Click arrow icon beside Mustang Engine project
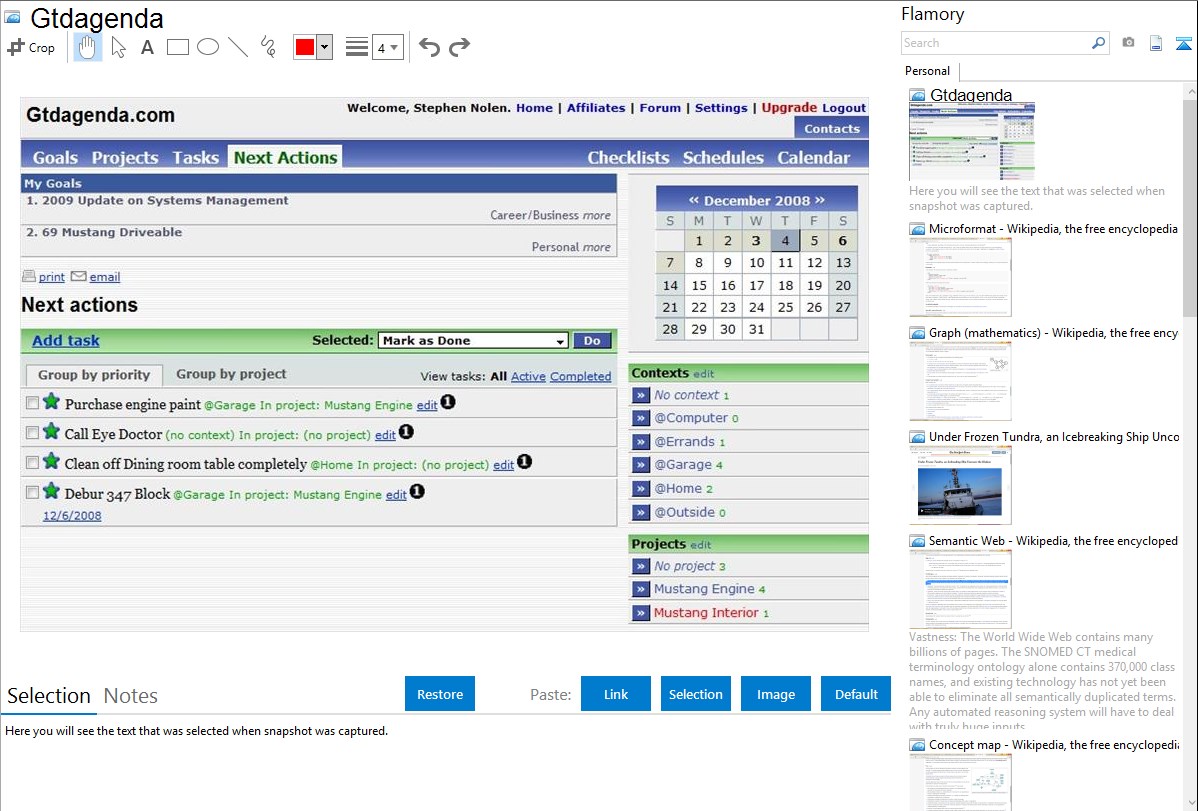 point(640,589)
